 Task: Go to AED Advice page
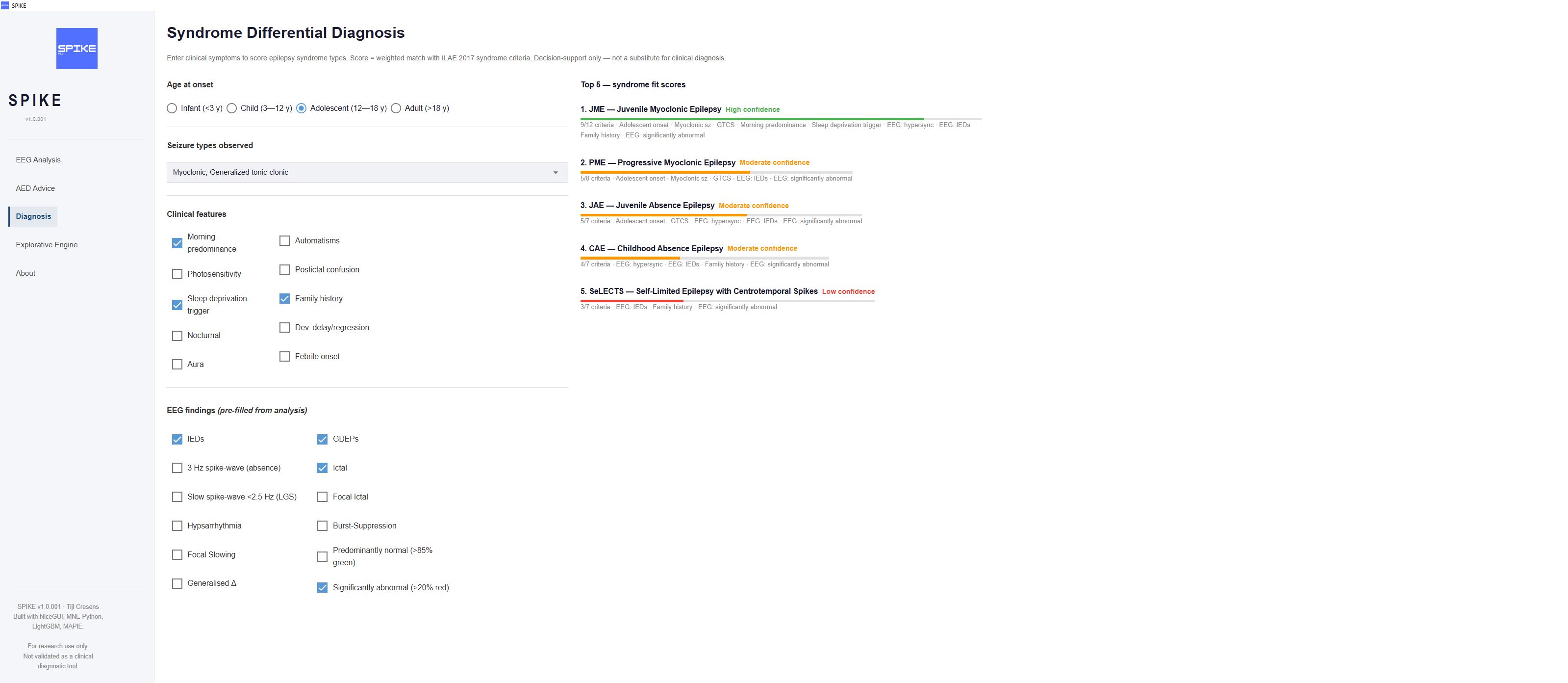coord(35,188)
